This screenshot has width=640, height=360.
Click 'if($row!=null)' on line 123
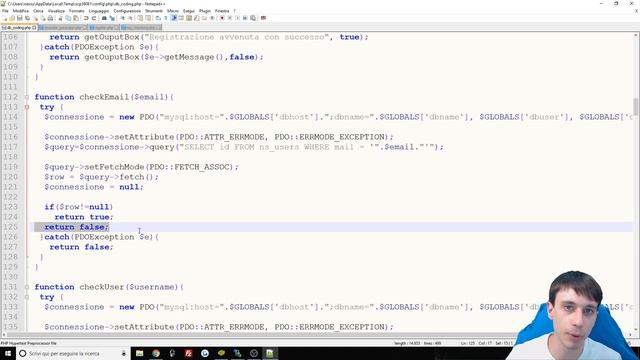pos(79,207)
